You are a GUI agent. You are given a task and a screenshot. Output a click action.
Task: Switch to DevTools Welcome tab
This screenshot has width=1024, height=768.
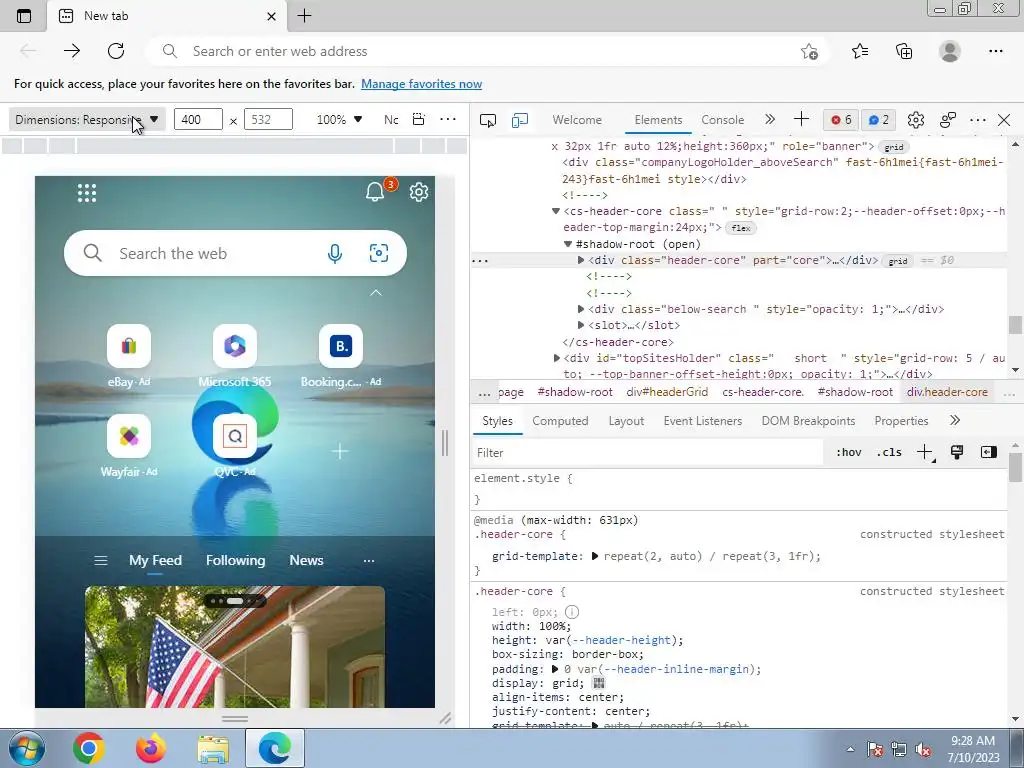click(577, 120)
